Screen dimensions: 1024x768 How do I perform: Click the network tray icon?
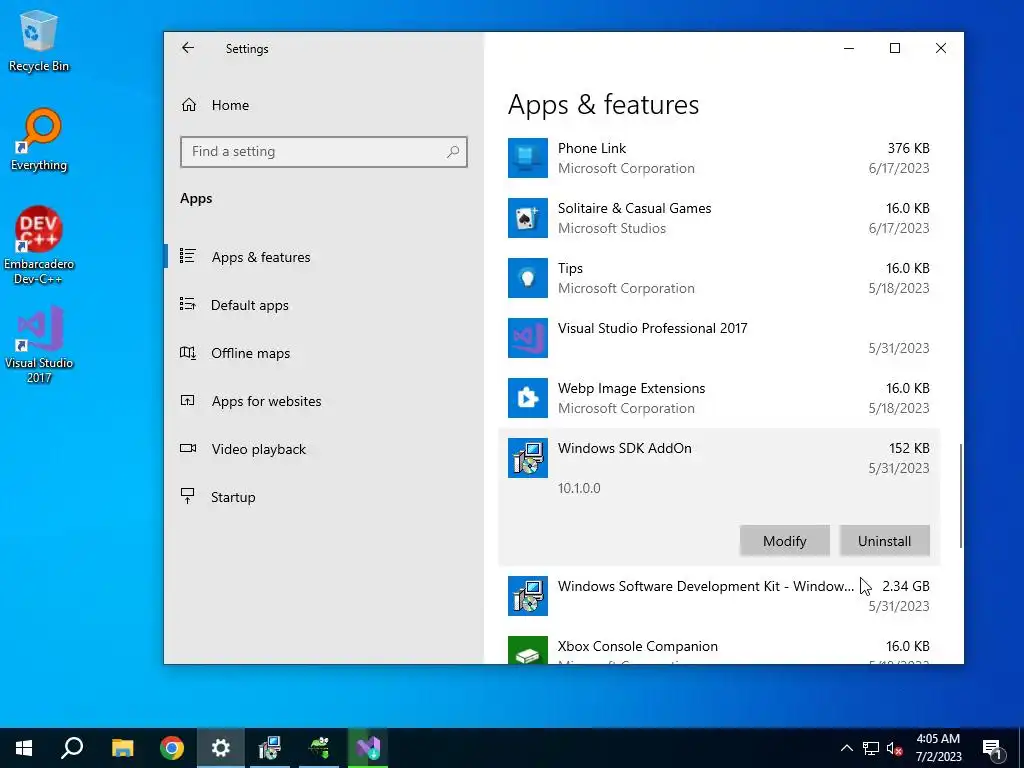pyautogui.click(x=871, y=748)
